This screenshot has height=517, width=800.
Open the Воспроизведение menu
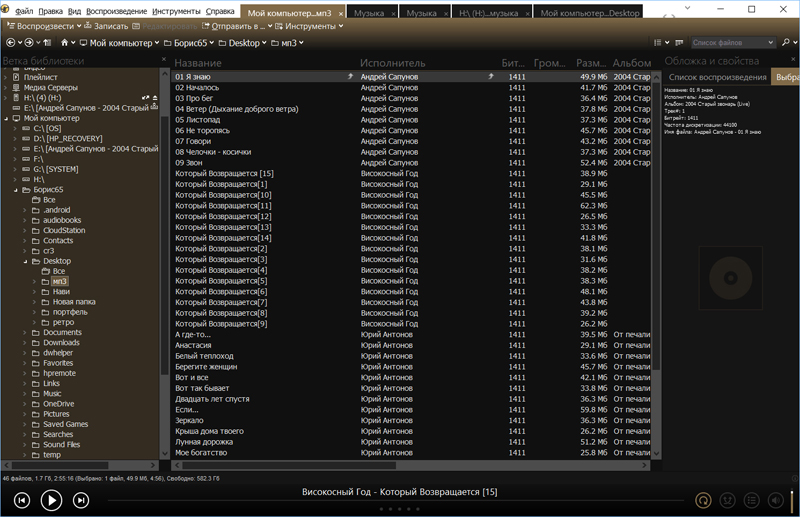coord(116,11)
